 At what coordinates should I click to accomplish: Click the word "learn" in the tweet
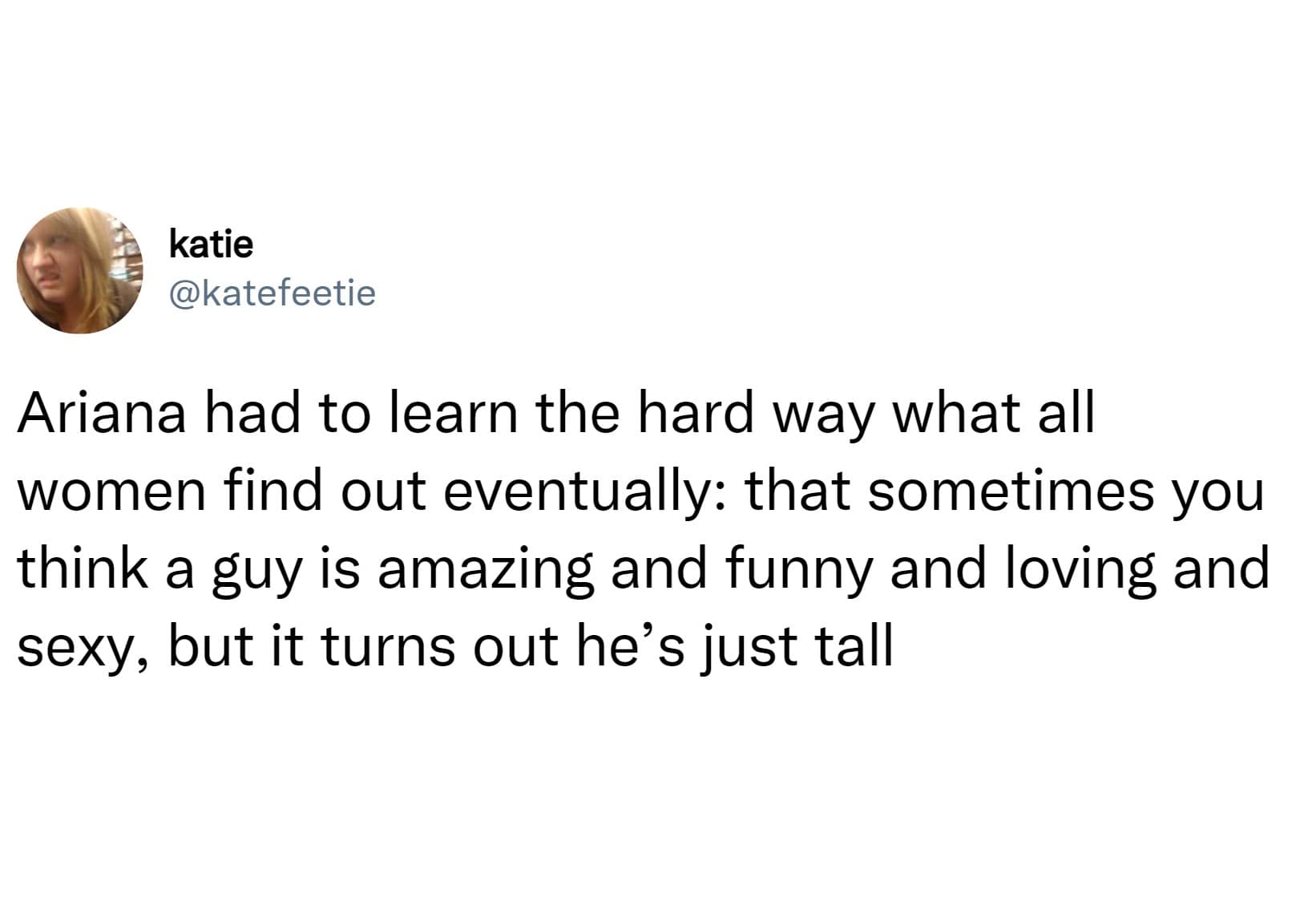[x=453, y=415]
